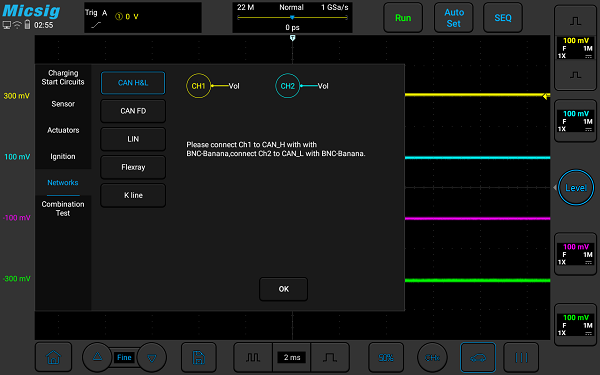
Task: Toggle the Run acquisition button
Action: [403, 18]
